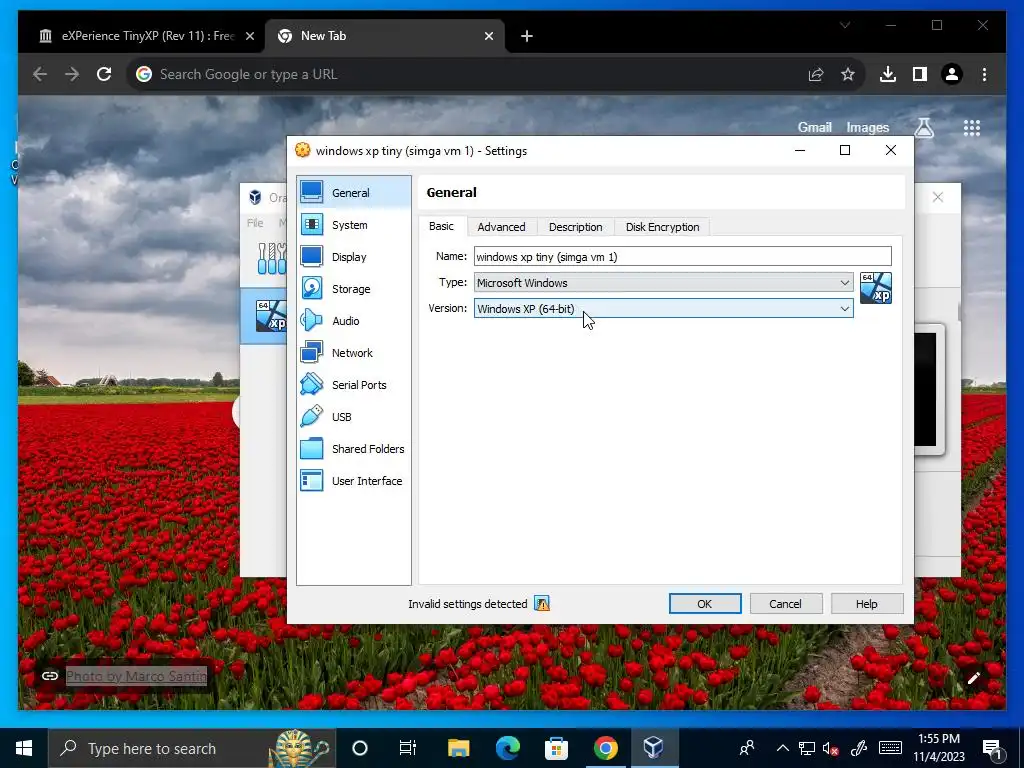Switch to the Description tab
The height and width of the screenshot is (768, 1024).
point(575,227)
